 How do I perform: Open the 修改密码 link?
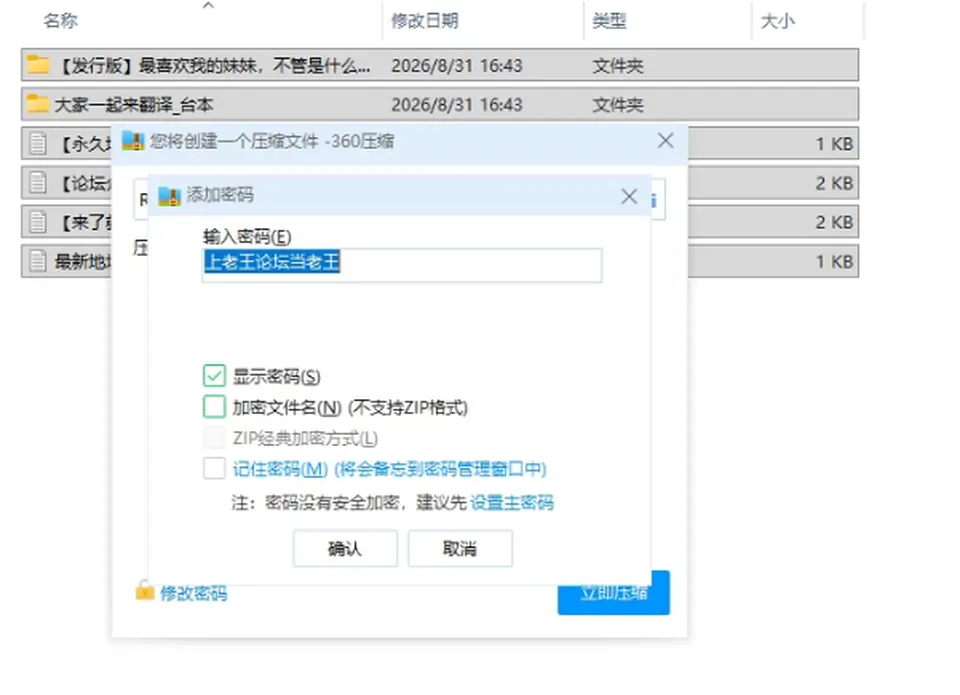(x=193, y=593)
